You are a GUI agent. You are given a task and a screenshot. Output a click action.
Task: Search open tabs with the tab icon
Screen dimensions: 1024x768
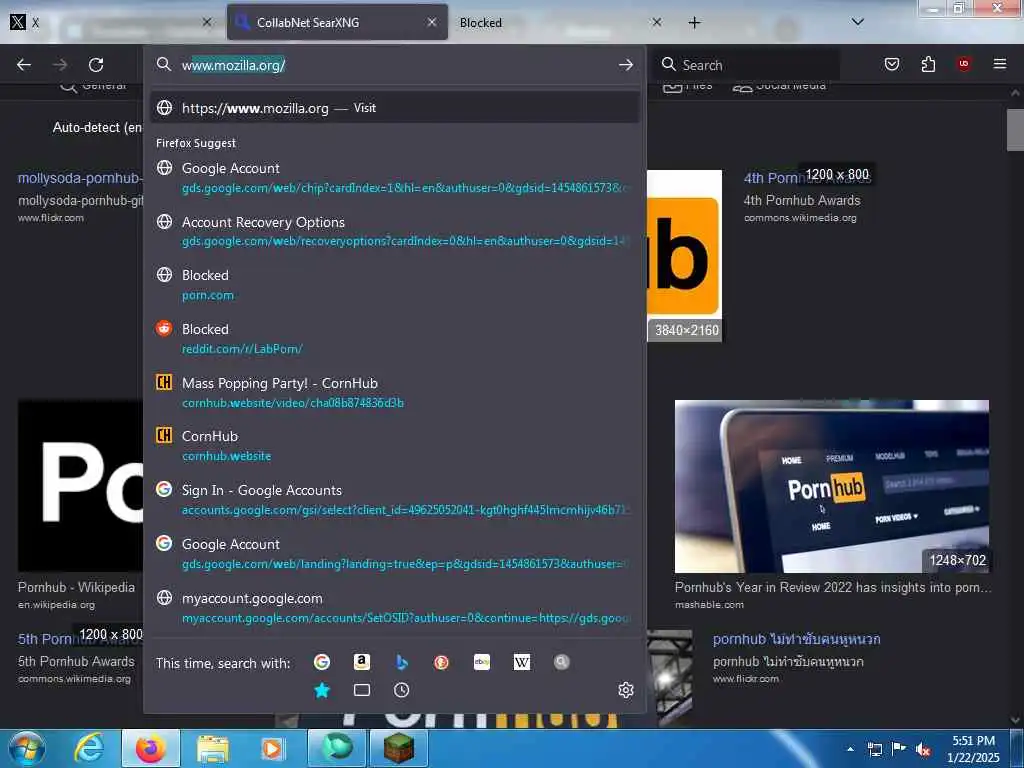[x=362, y=690]
